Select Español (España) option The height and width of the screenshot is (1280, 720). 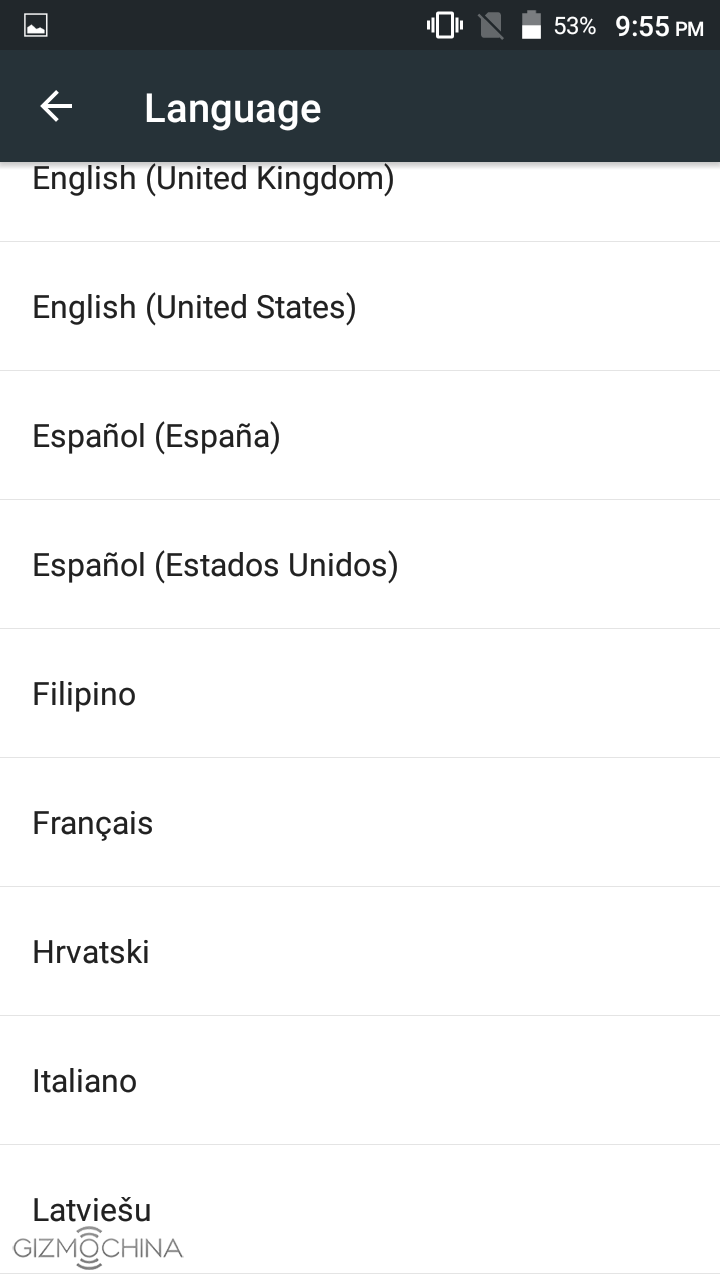point(156,436)
